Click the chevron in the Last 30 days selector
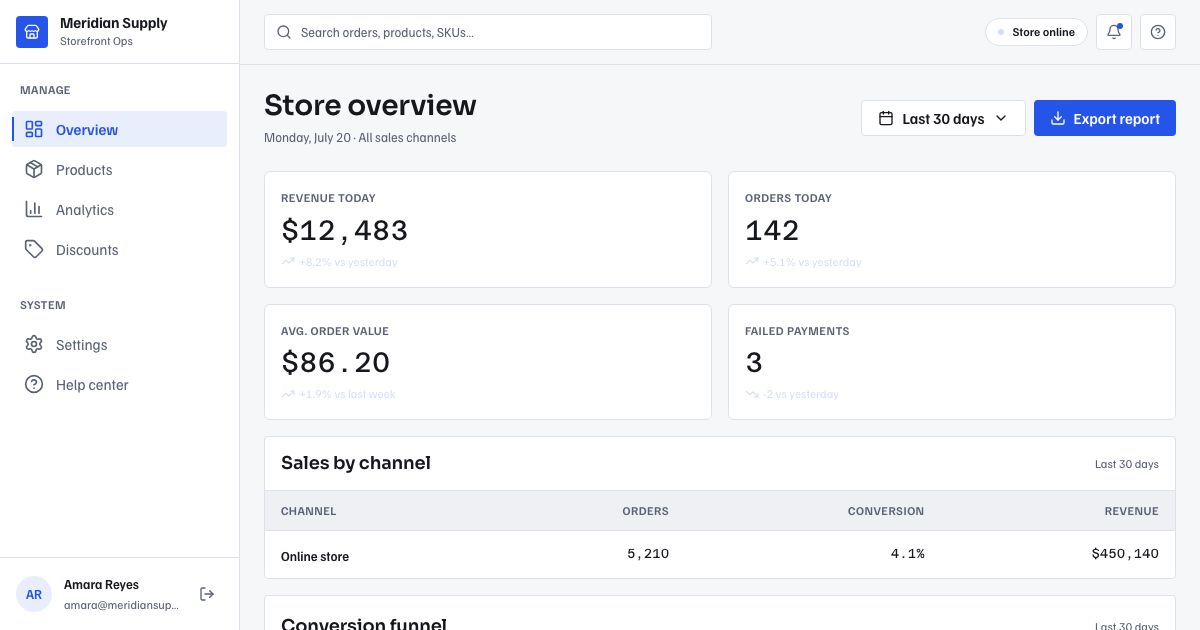 (x=1001, y=118)
